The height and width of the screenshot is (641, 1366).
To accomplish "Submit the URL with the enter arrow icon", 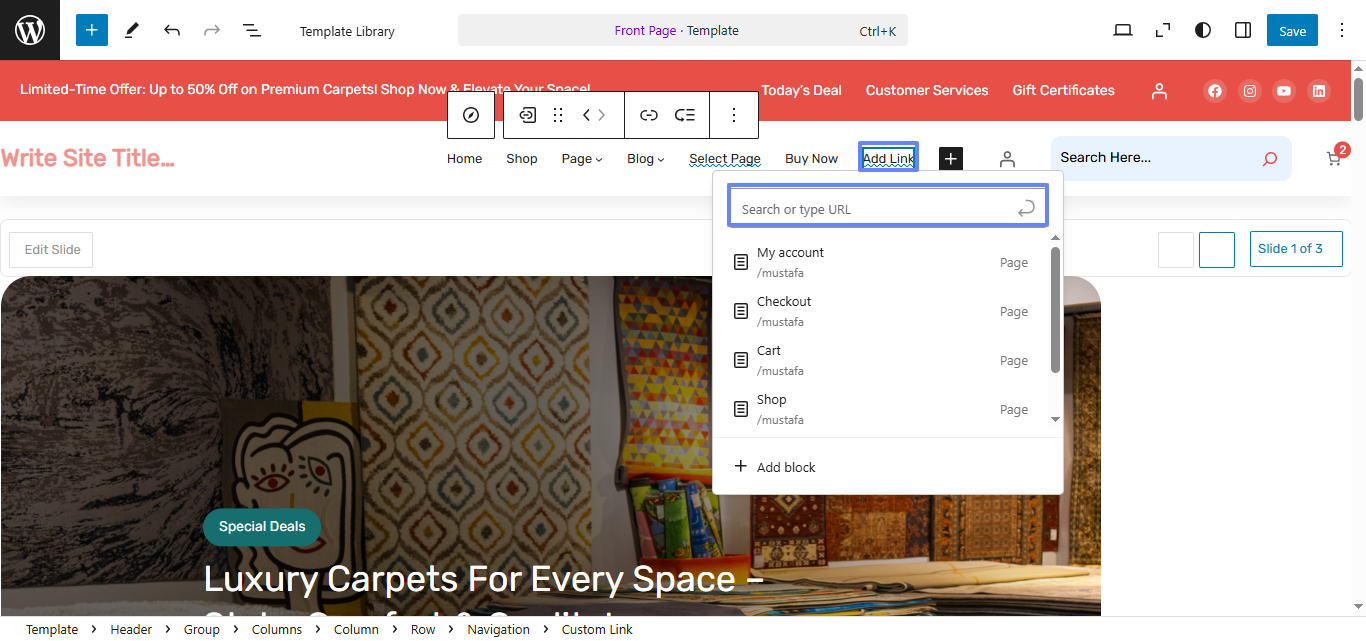I will tap(1026, 209).
